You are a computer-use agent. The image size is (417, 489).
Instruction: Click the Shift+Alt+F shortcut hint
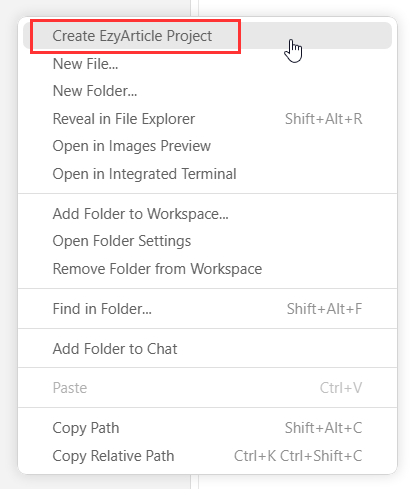324,309
